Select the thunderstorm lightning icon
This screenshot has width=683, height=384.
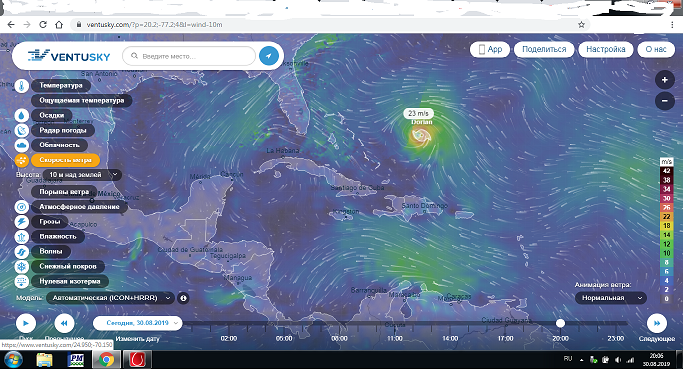click(21, 222)
